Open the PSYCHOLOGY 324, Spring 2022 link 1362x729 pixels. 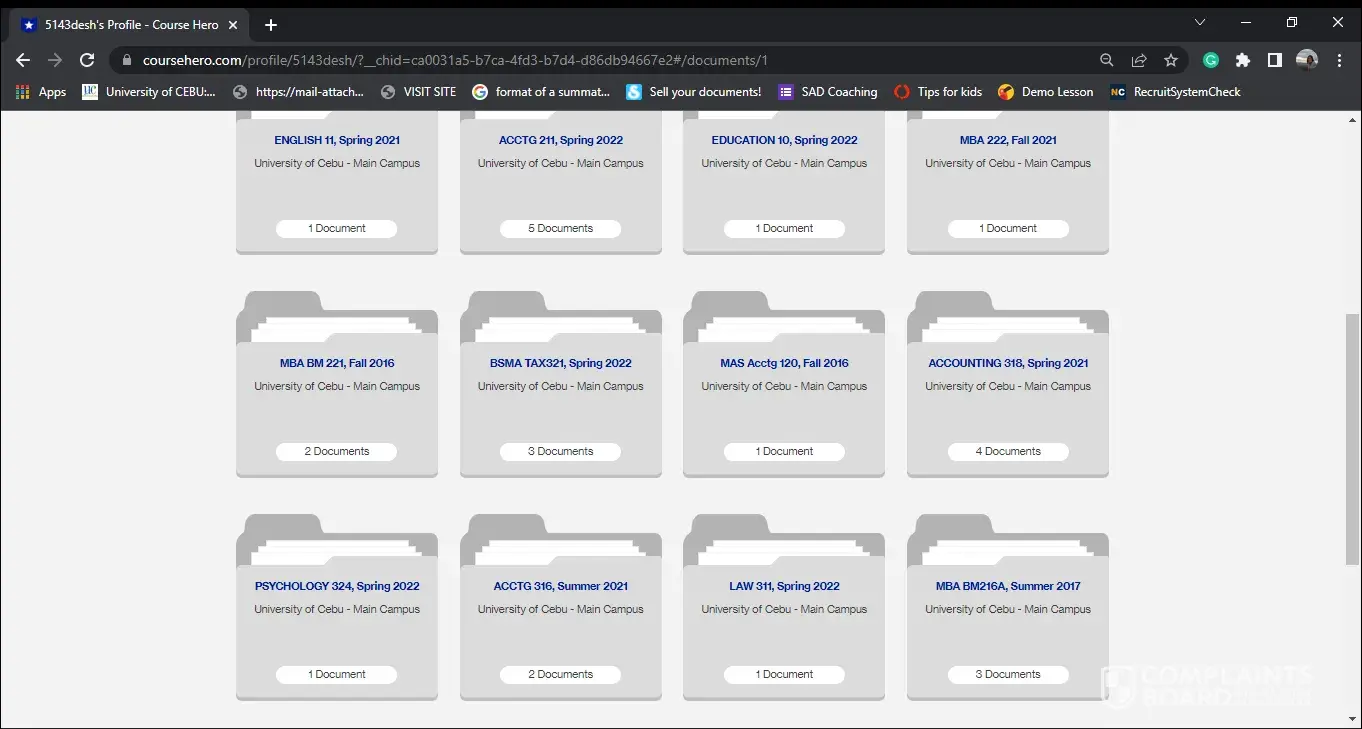click(x=337, y=586)
